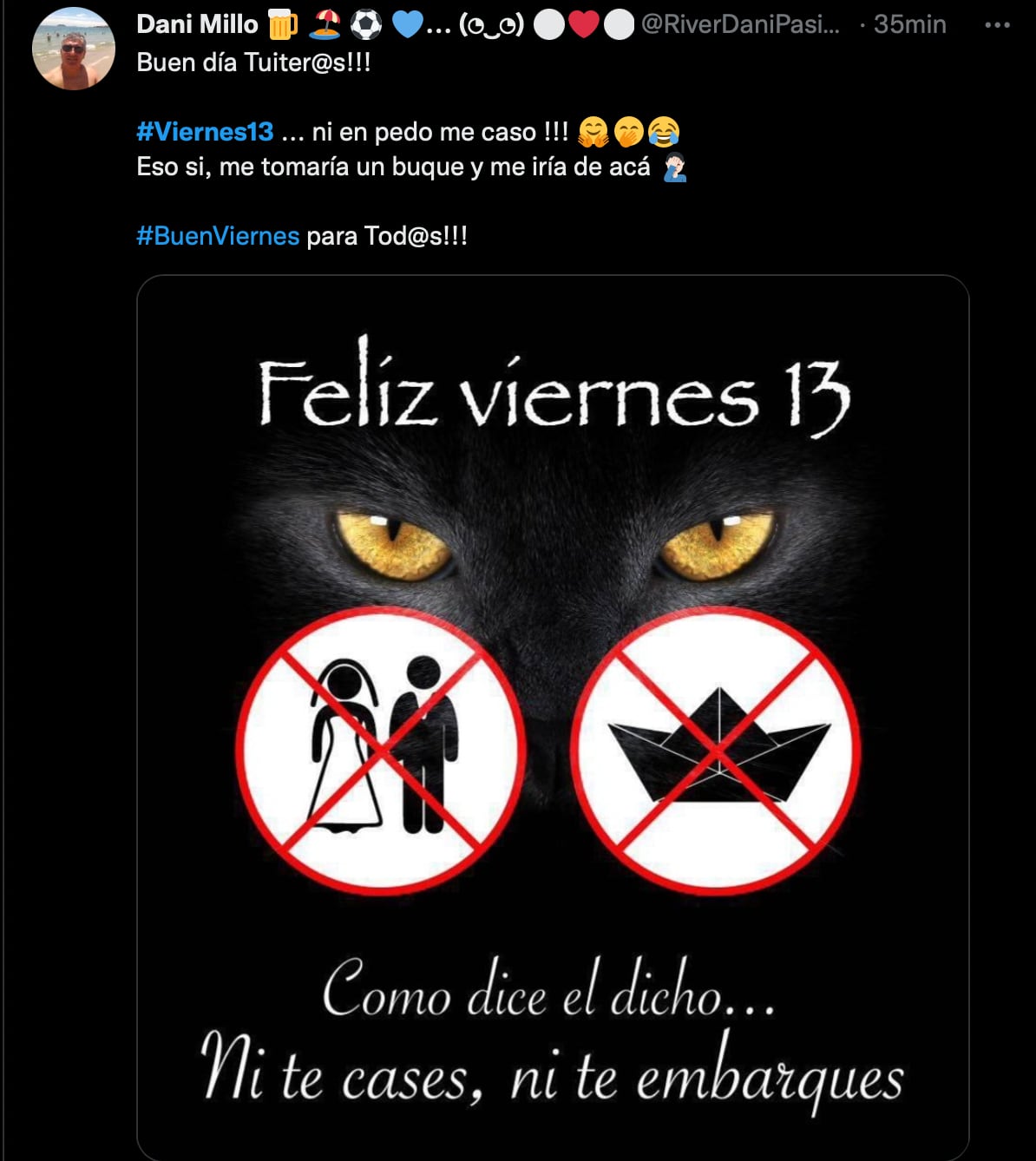This screenshot has height=1161, width=1036.
Task: Click the facepalm emoji after 'de acá'
Action: (674, 166)
